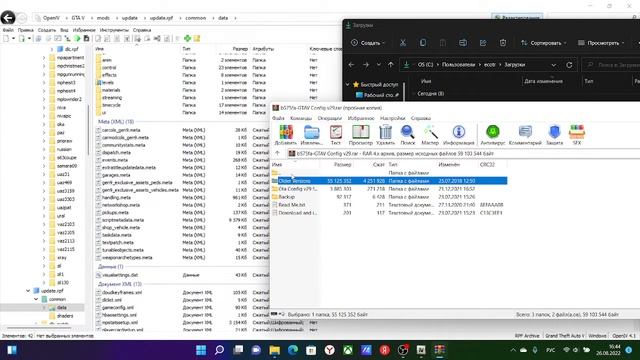
Task: Open File Explorer from taskbar
Action: point(275,350)
